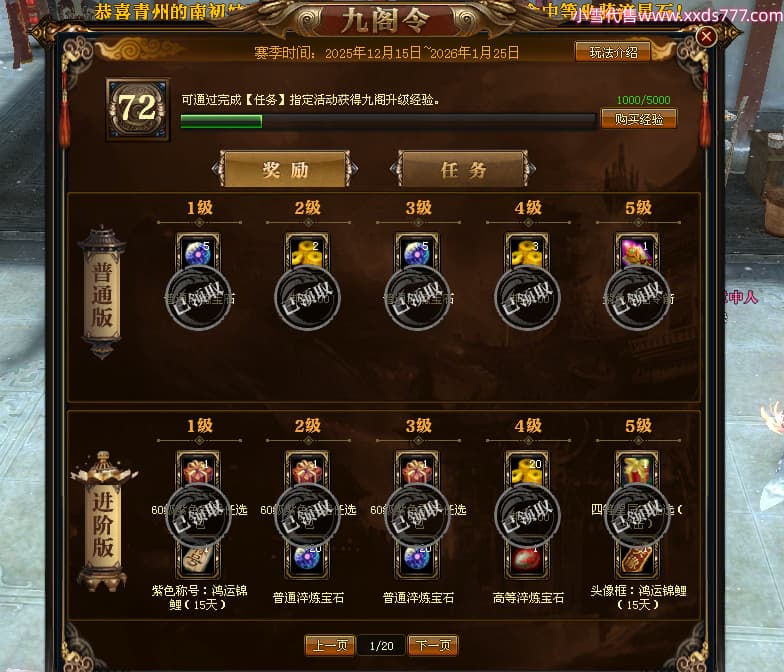The height and width of the screenshot is (672, 784).
Task: Switch to the 奖励 tab
Action: tap(285, 170)
